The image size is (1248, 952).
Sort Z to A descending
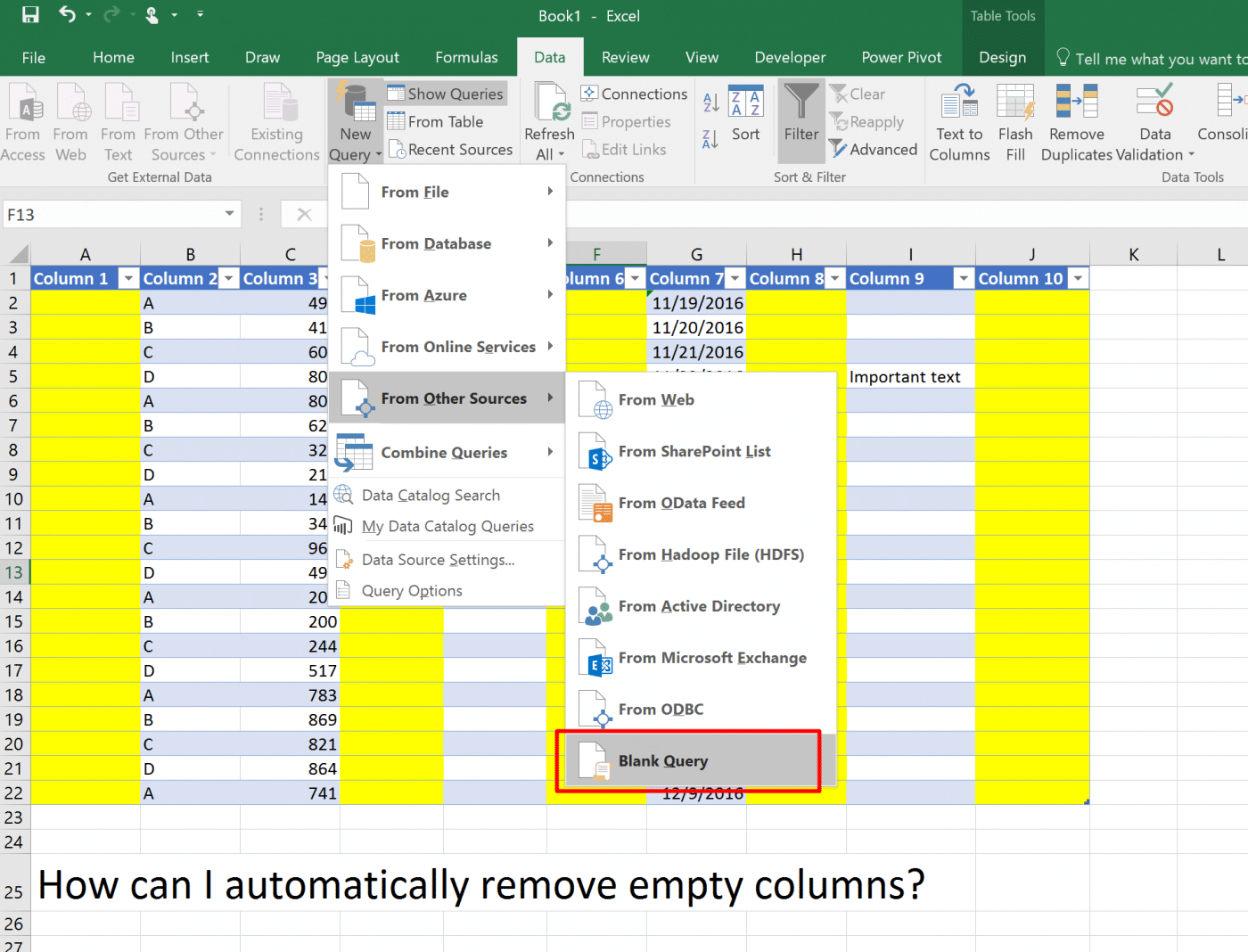[711, 140]
